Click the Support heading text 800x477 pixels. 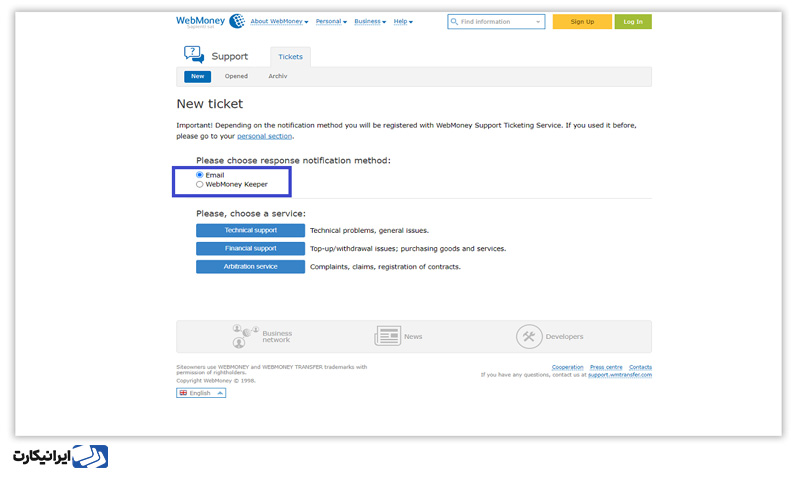[x=230, y=57]
